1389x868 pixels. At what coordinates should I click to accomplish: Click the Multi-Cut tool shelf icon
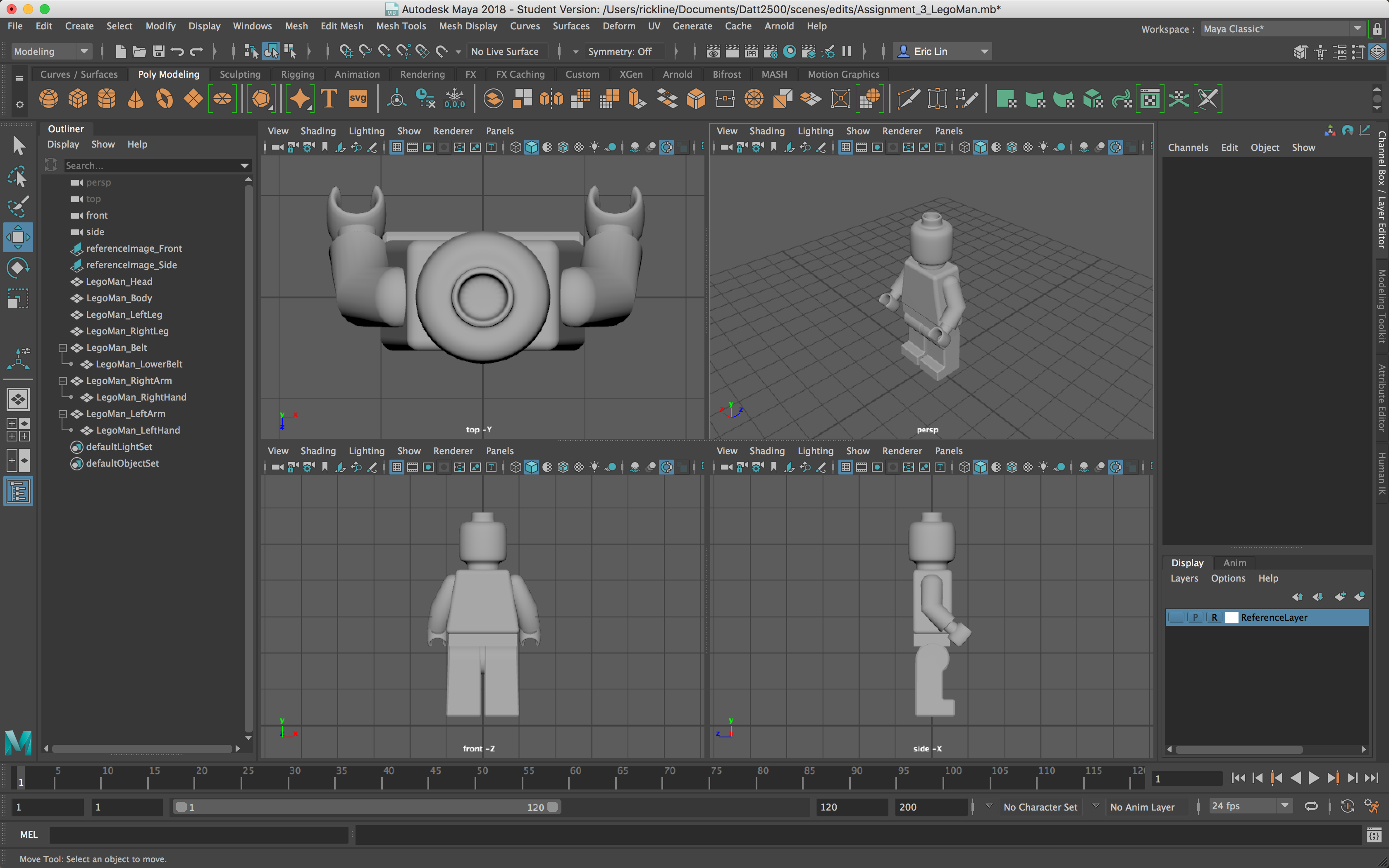click(908, 99)
